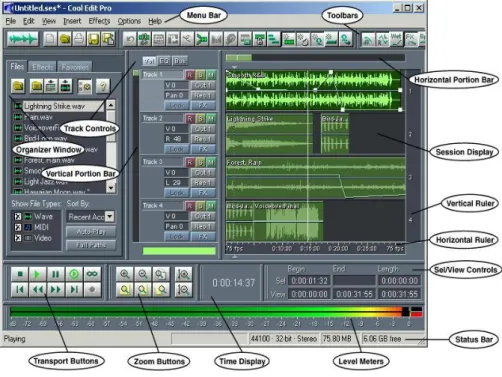Create a new session with the blank page icon
The image size is (502, 377).
tap(50, 39)
